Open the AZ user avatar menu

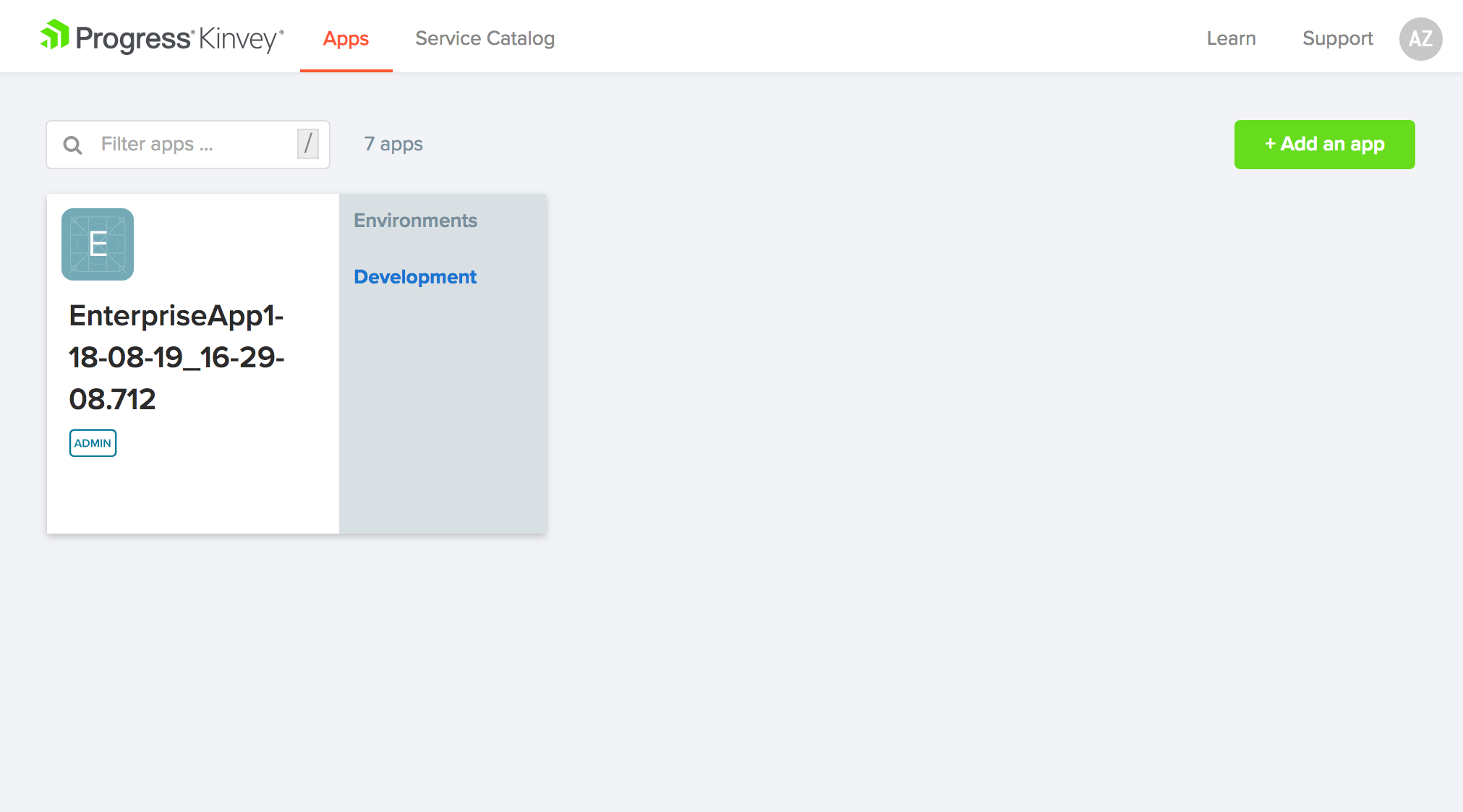click(x=1420, y=38)
